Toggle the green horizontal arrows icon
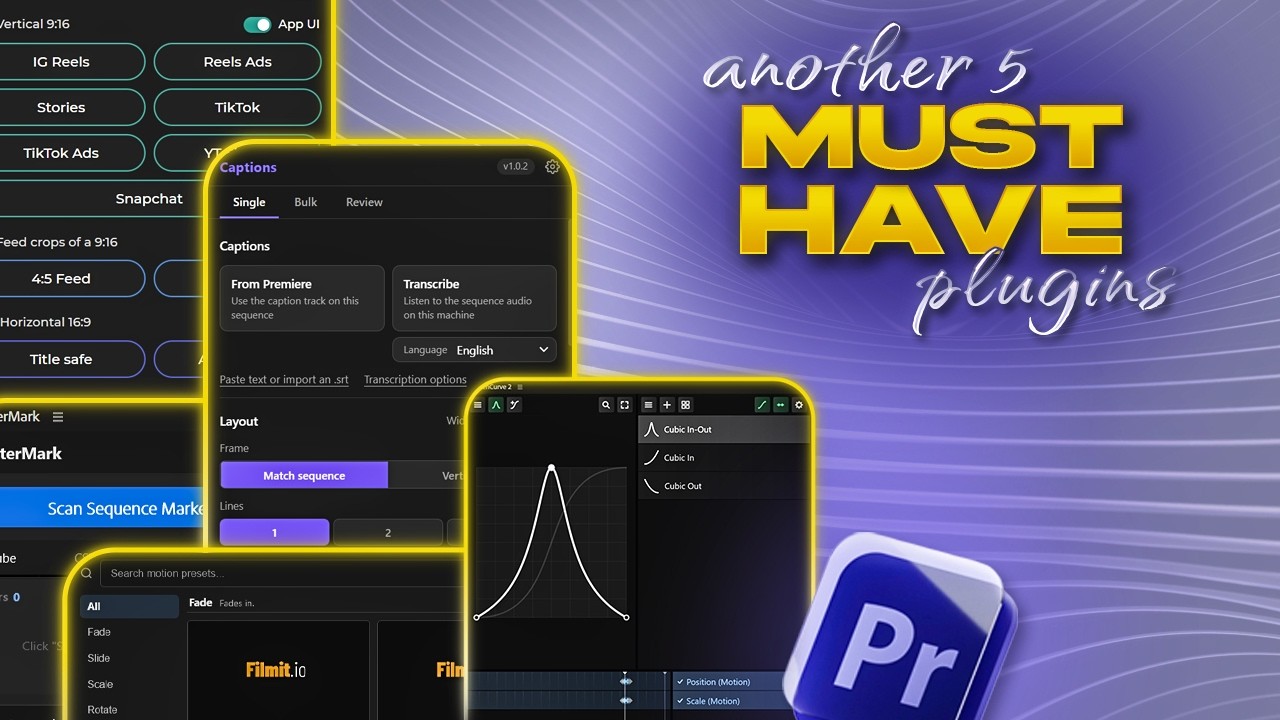Image resolution: width=1280 pixels, height=720 pixels. click(781, 405)
